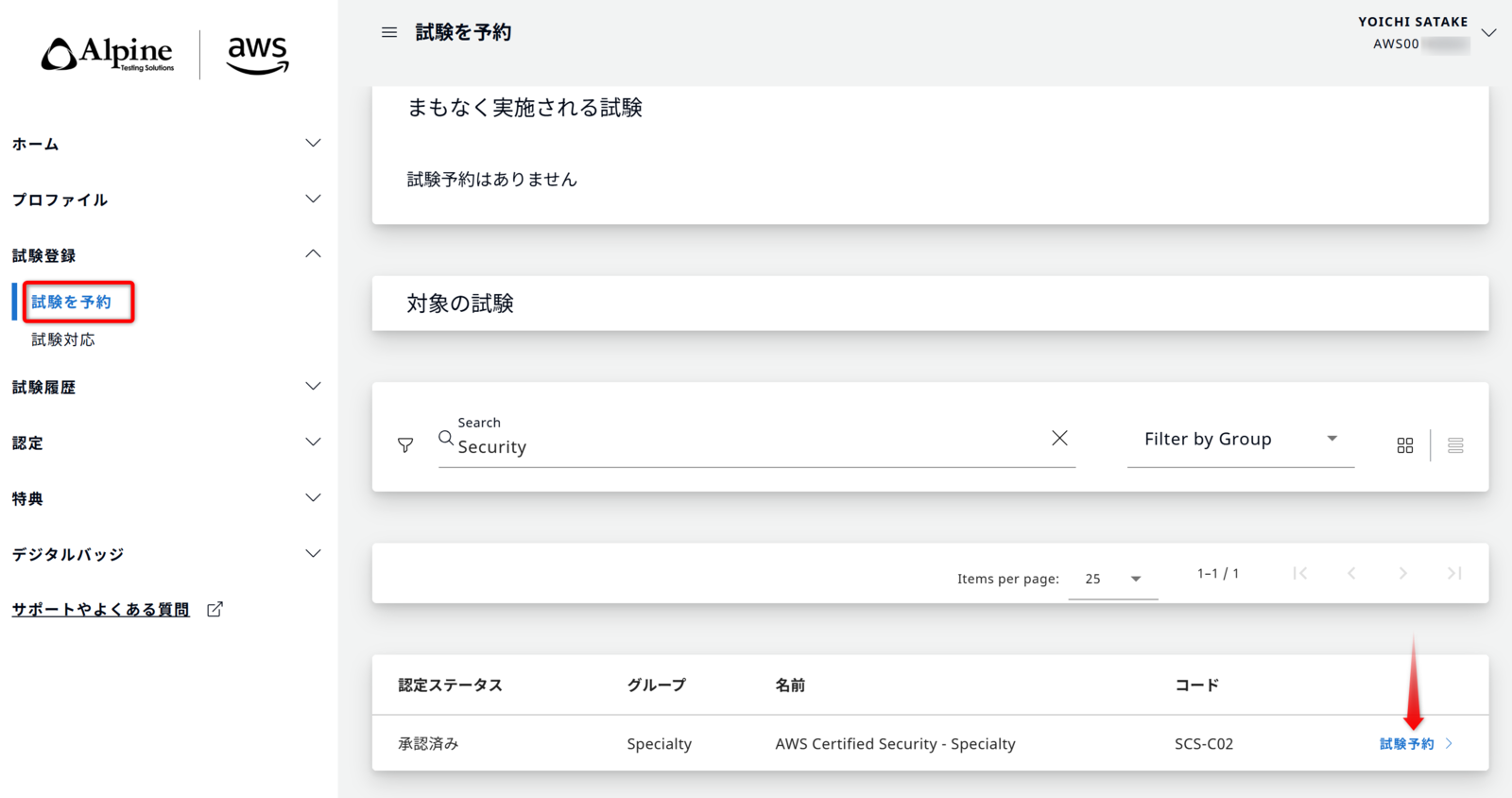Click the グループ column header
Viewport: 1512px width, 798px height.
[x=657, y=685]
